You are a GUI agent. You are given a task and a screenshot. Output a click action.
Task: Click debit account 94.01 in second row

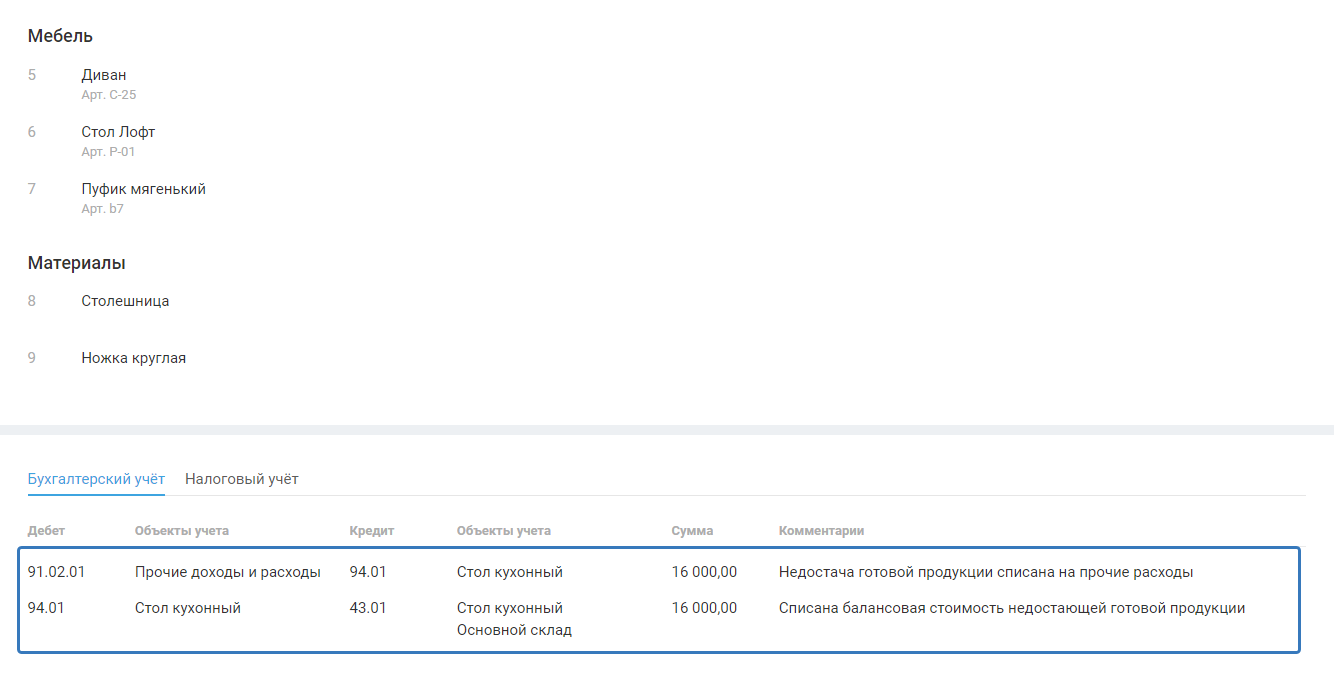point(46,607)
